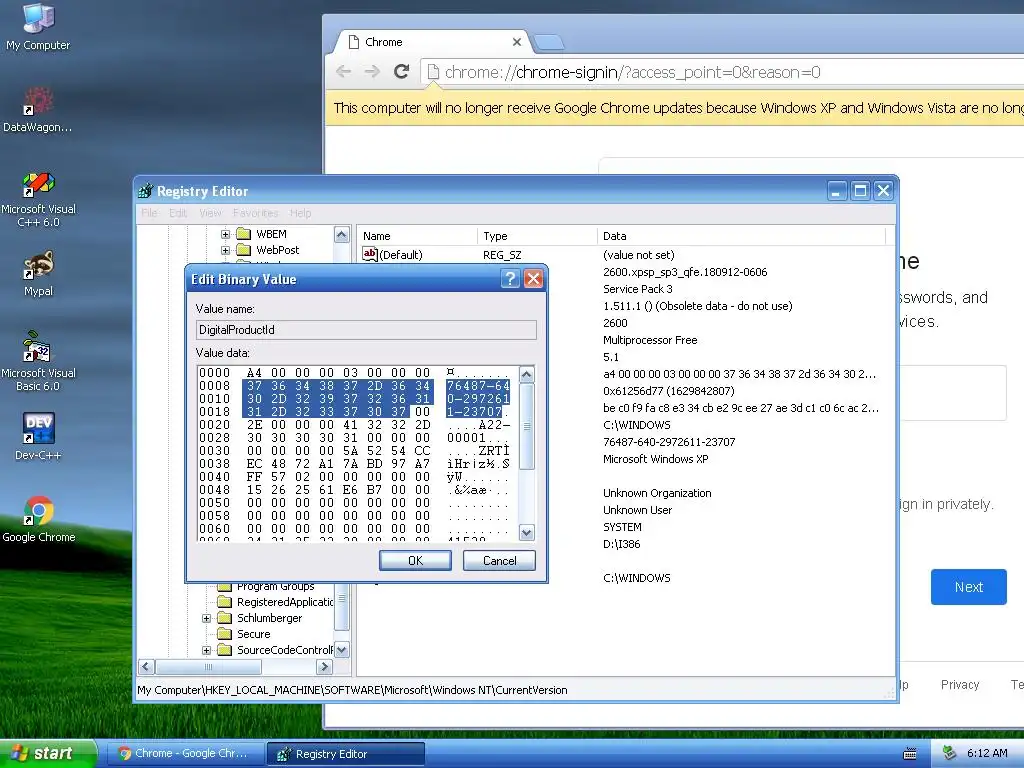This screenshot has width=1024, height=768.
Task: Open the Edit menu in Registry Editor
Action: tap(178, 213)
